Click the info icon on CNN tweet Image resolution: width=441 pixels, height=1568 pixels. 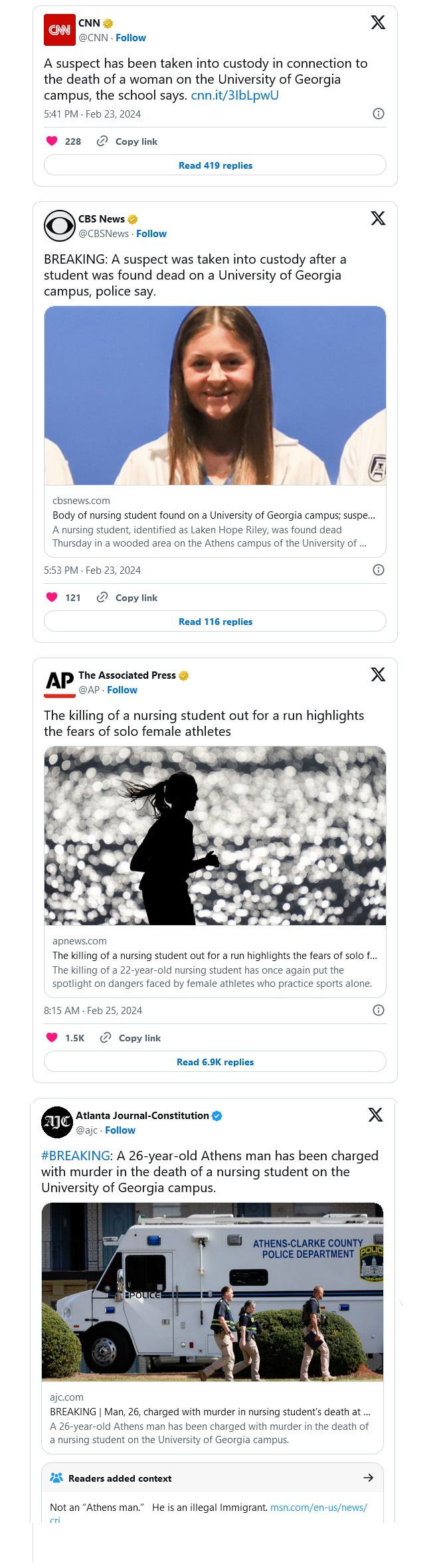(379, 114)
